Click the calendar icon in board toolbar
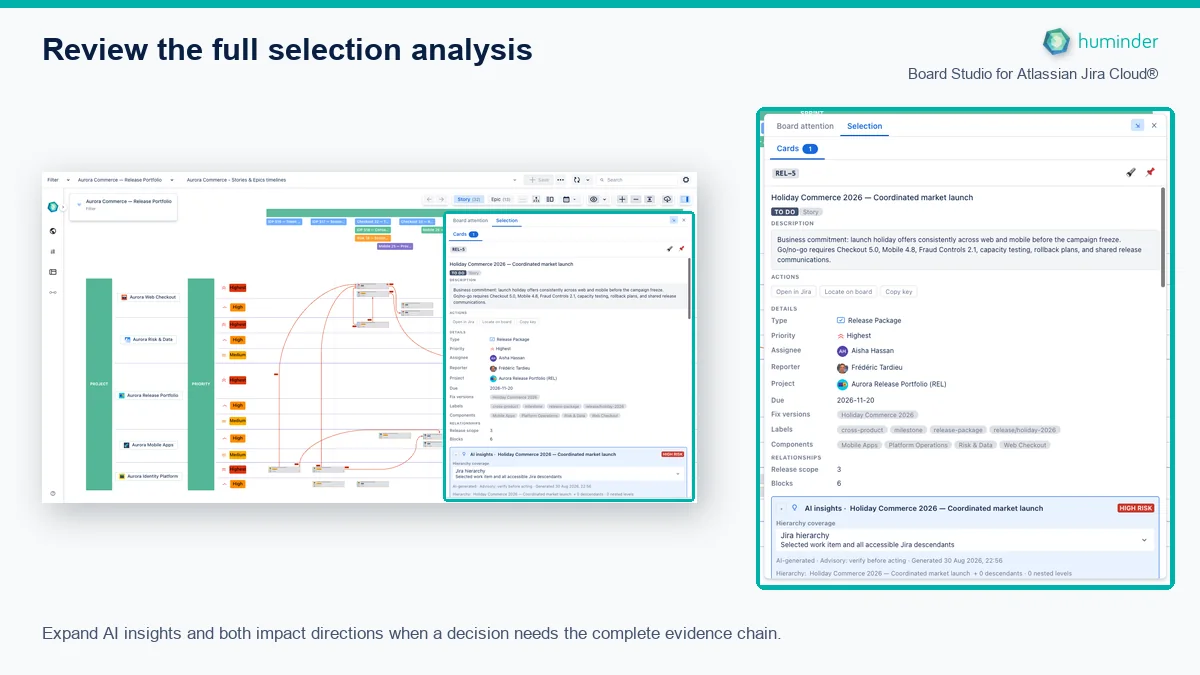1200x675 pixels. click(x=566, y=199)
